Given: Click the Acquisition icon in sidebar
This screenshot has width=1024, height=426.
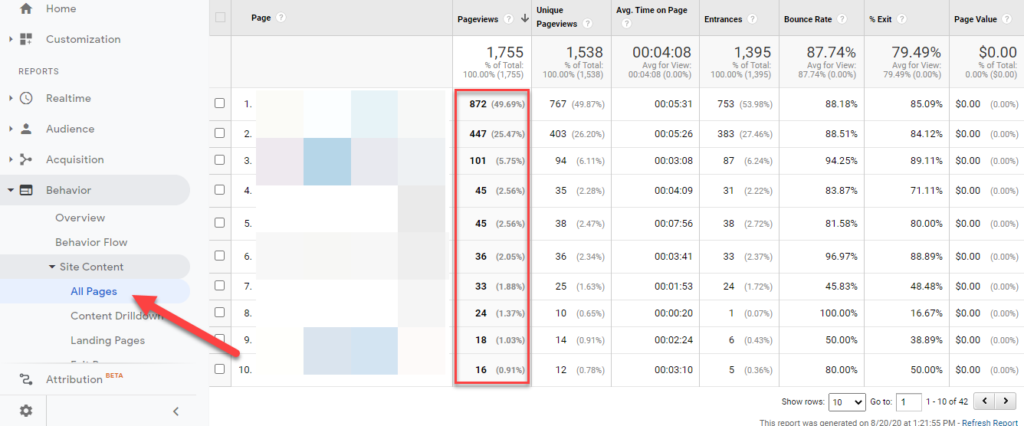Looking at the screenshot, I should (26, 159).
